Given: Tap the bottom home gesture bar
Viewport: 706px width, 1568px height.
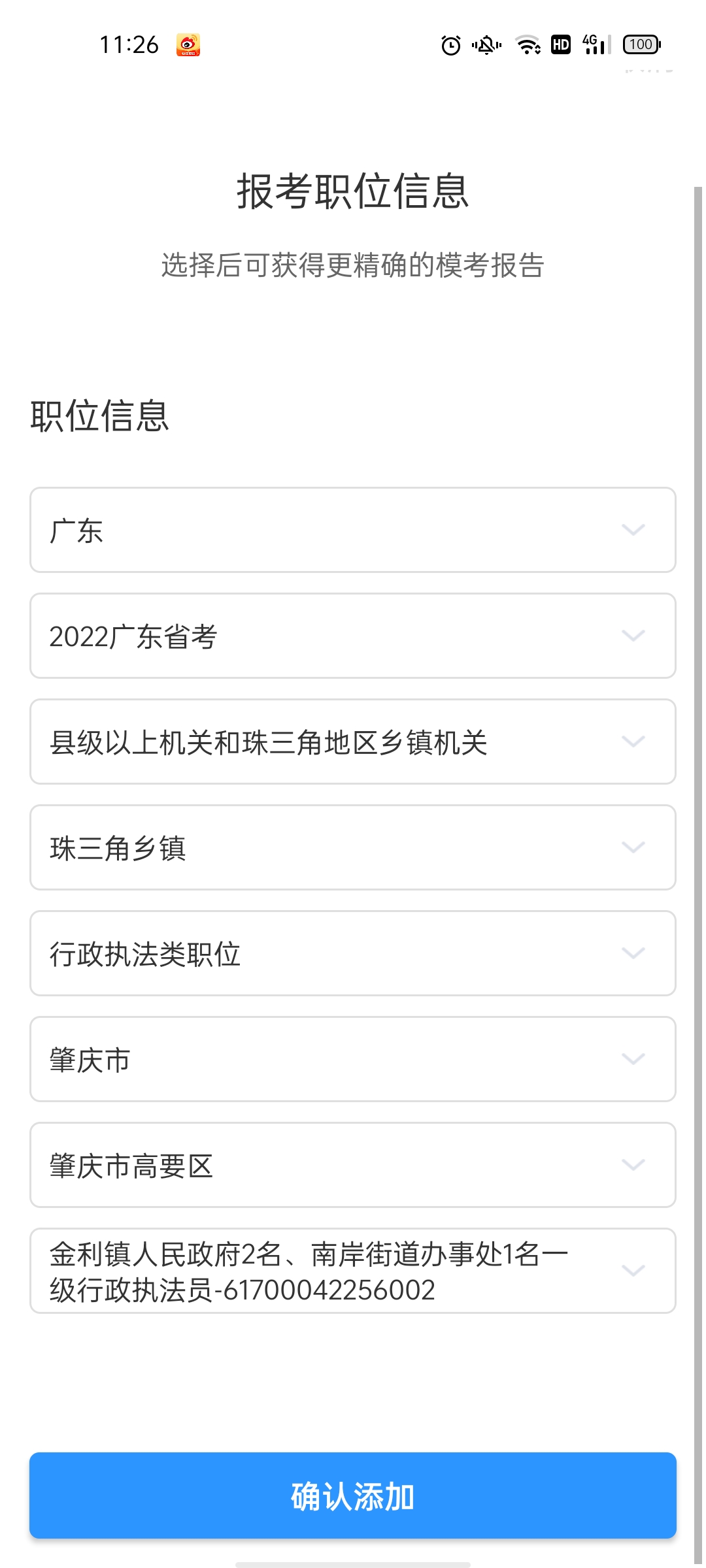Looking at the screenshot, I should pyautogui.click(x=353, y=1565).
